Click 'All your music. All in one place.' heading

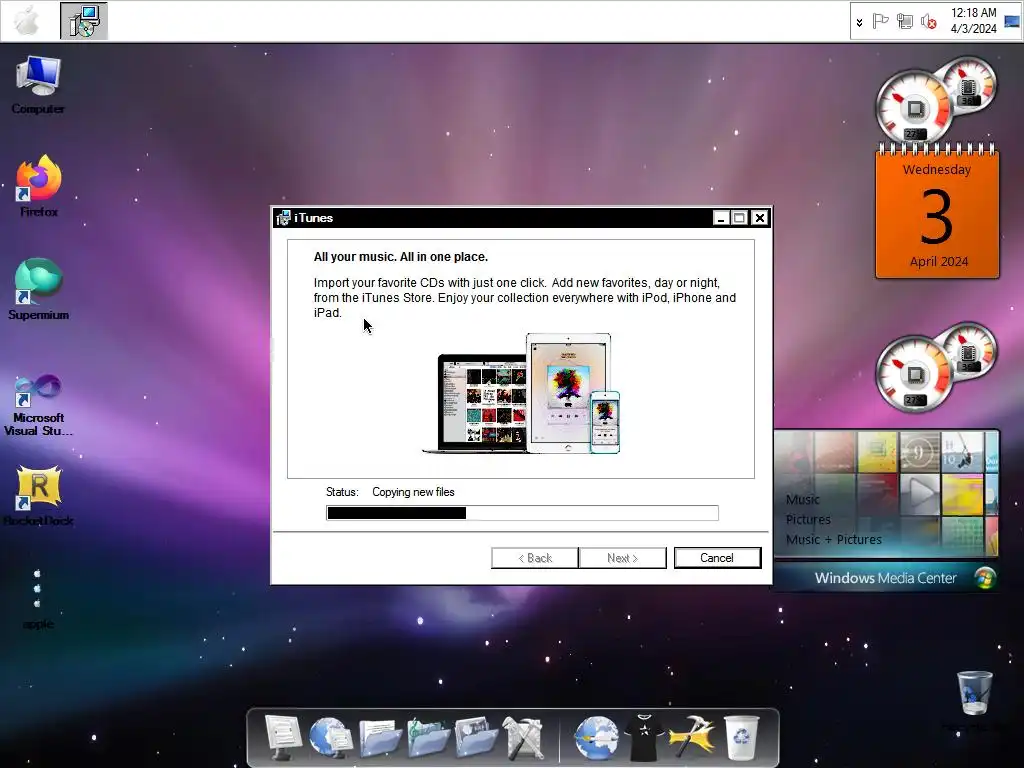click(x=400, y=257)
